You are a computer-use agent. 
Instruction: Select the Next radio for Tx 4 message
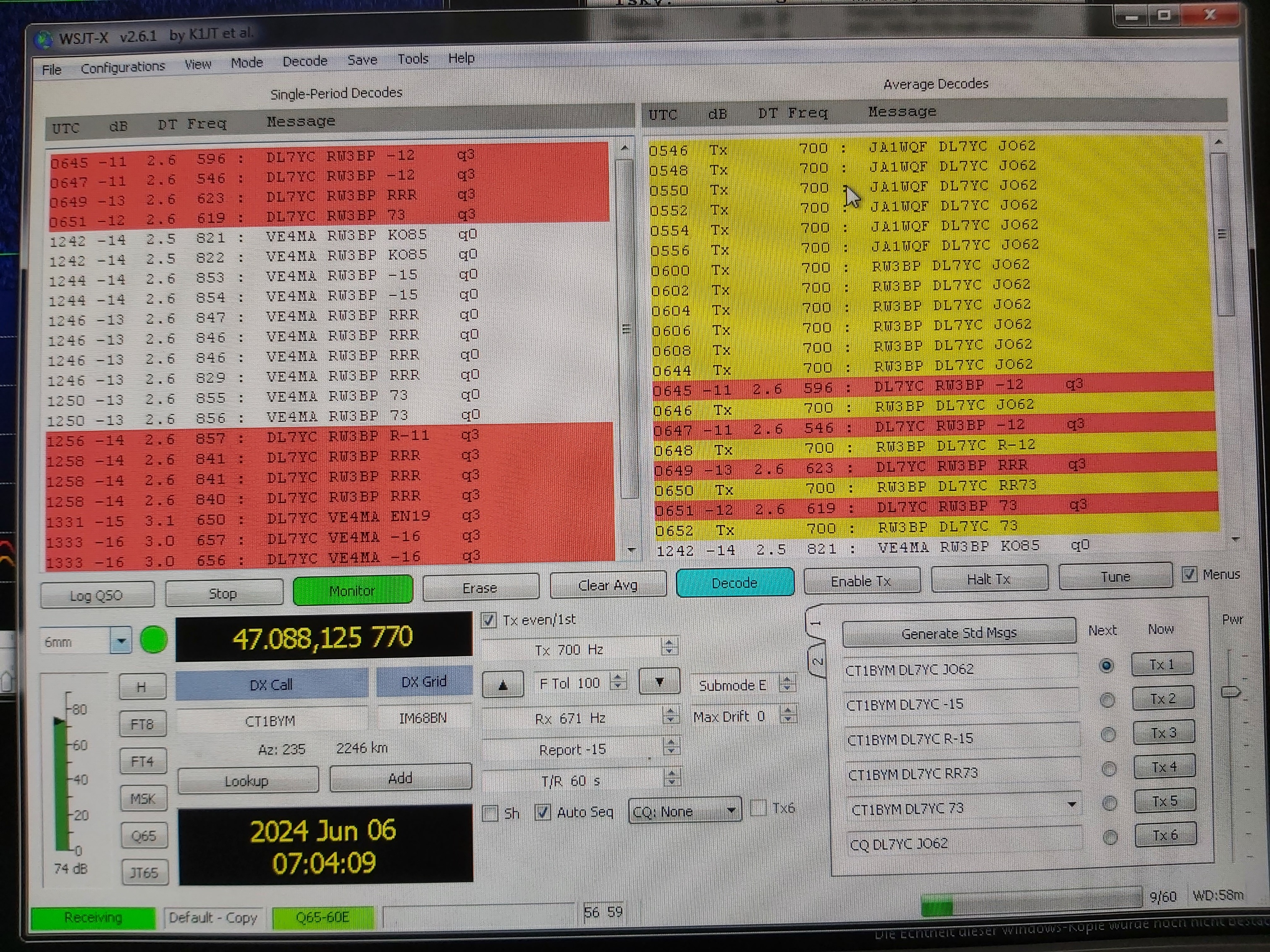coord(1109,769)
